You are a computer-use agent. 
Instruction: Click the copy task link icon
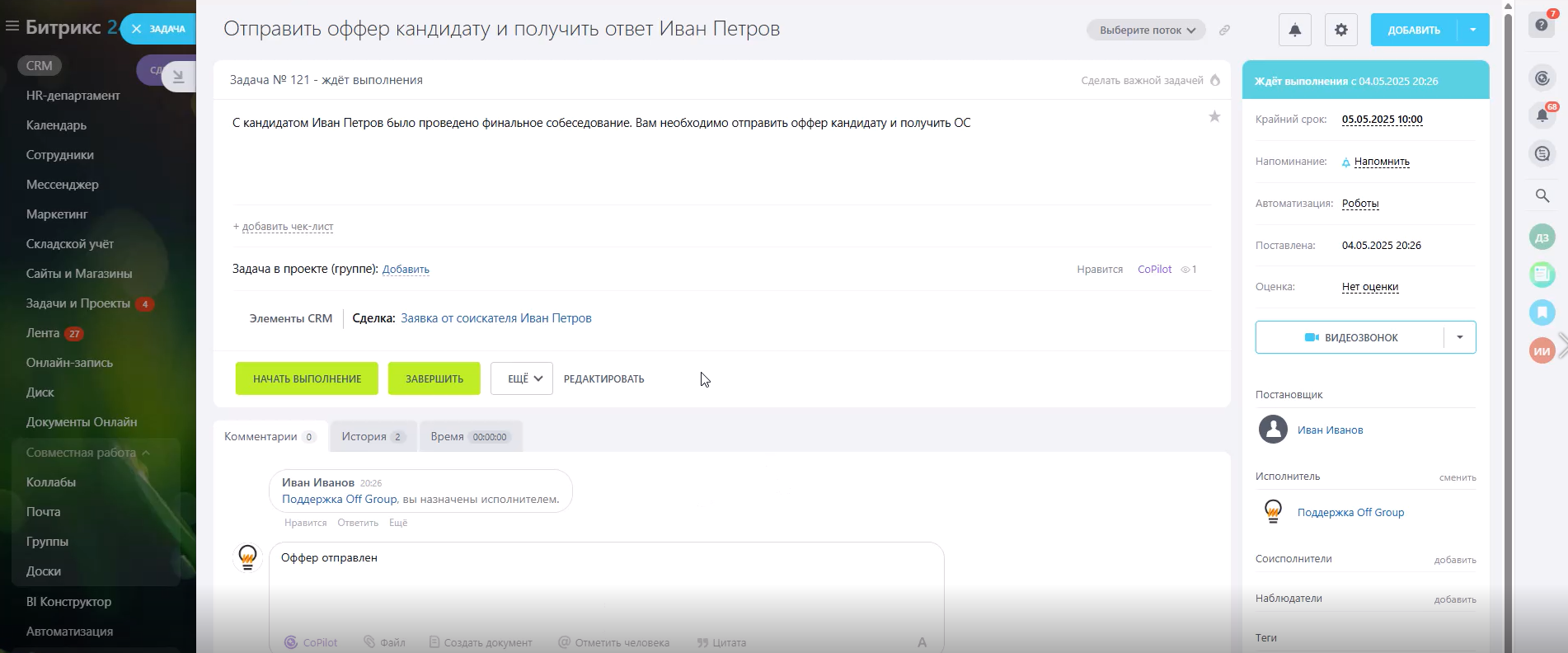coord(1225,31)
